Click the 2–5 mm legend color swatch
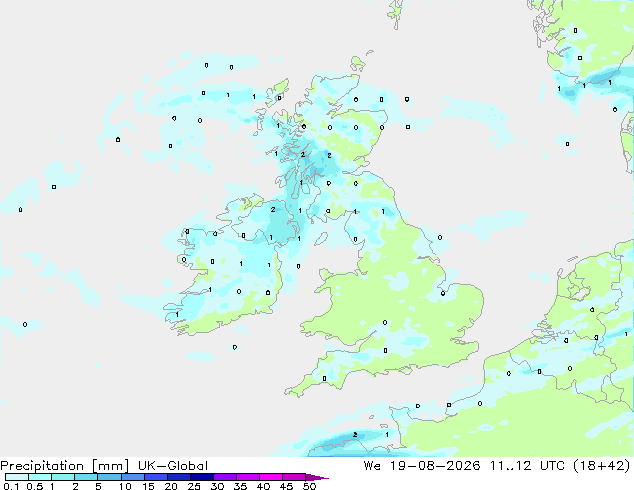Viewport: 634px width, 490px height. click(86, 477)
